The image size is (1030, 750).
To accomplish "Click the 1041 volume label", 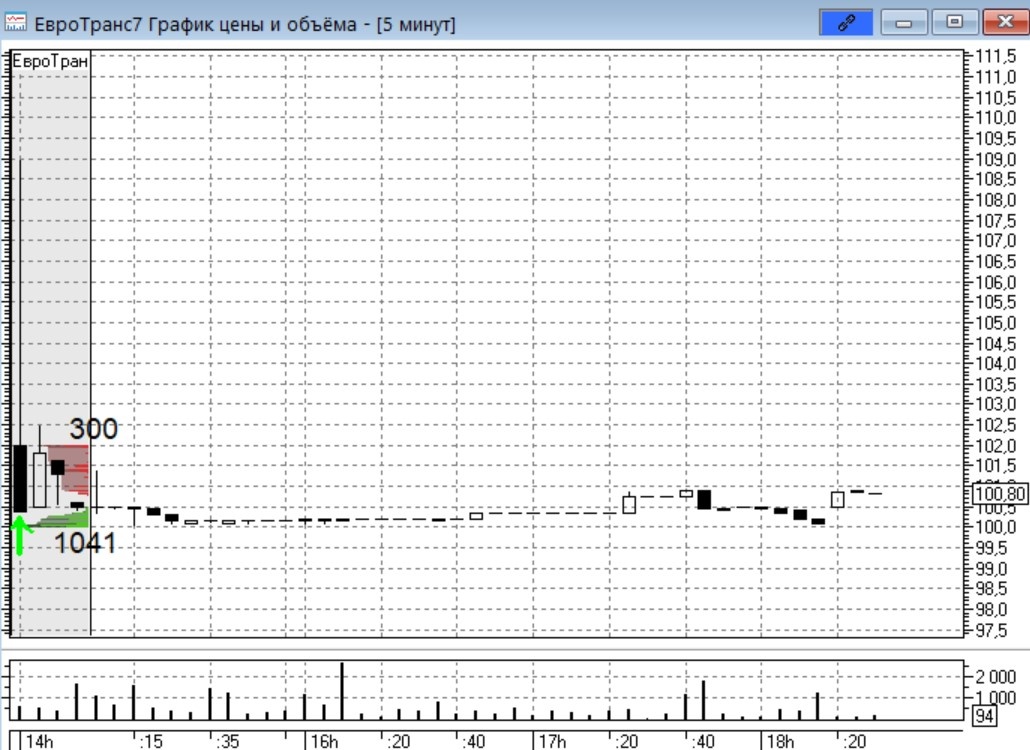I will (85, 543).
